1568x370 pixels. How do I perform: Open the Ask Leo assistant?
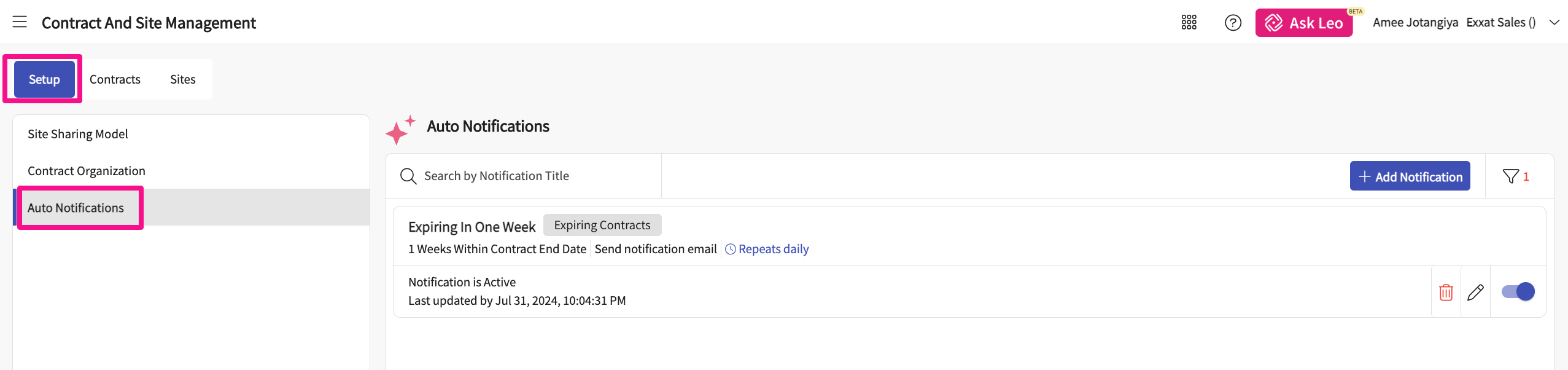click(x=1303, y=23)
